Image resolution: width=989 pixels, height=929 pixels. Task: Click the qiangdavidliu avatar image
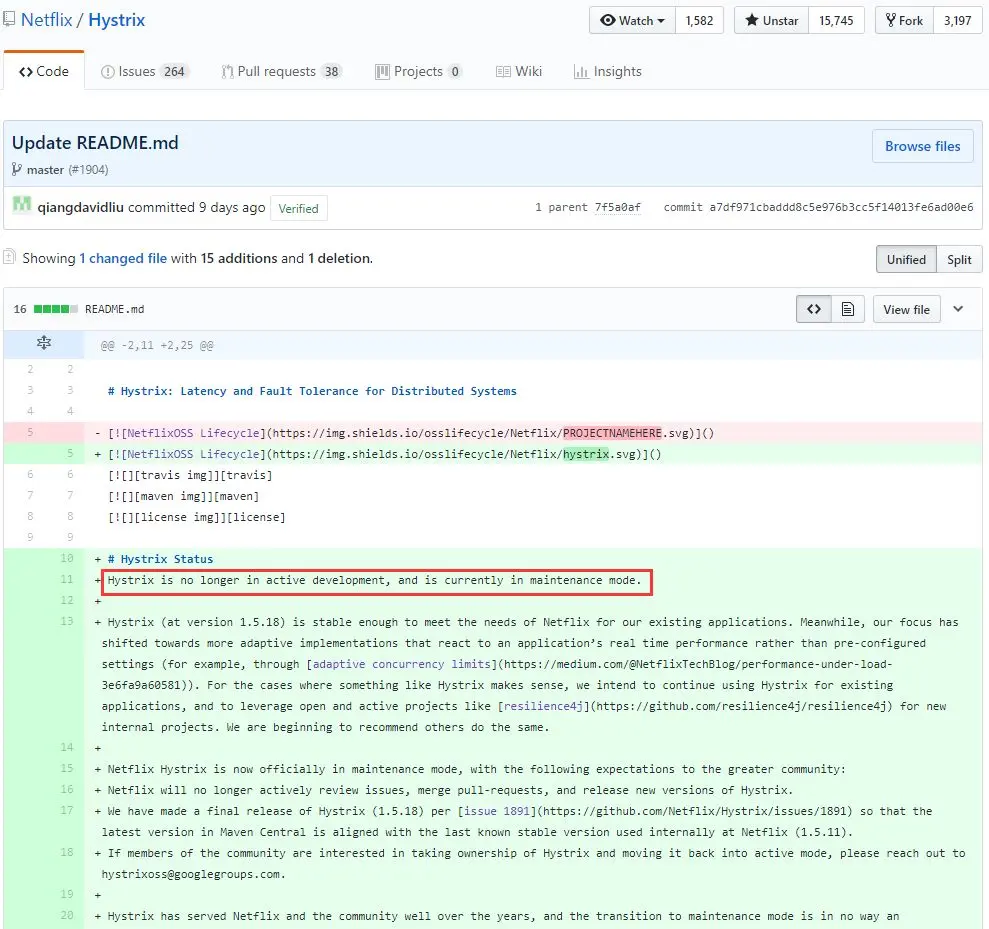point(22,205)
